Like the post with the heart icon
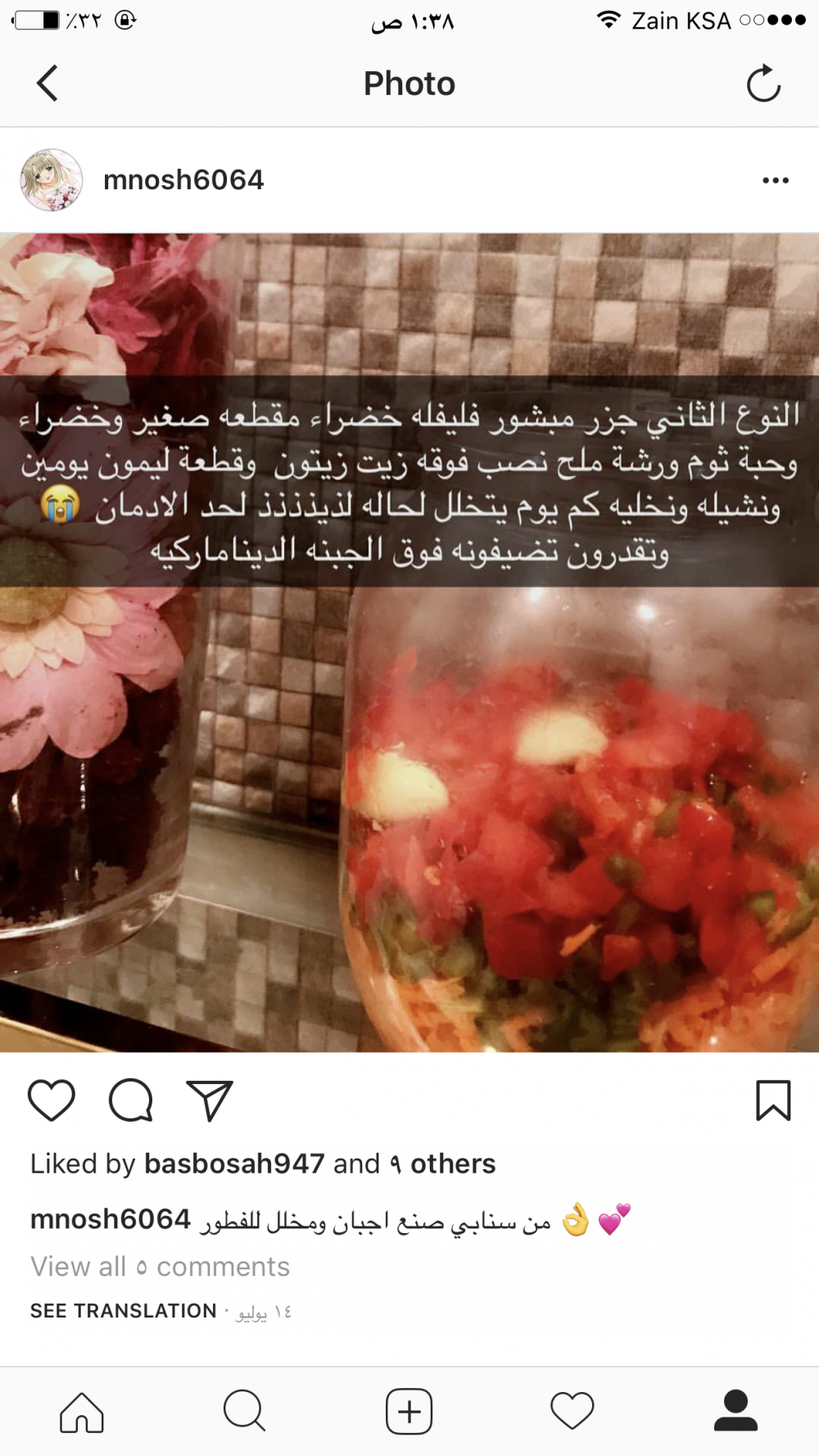819x1456 pixels. tap(52, 1100)
